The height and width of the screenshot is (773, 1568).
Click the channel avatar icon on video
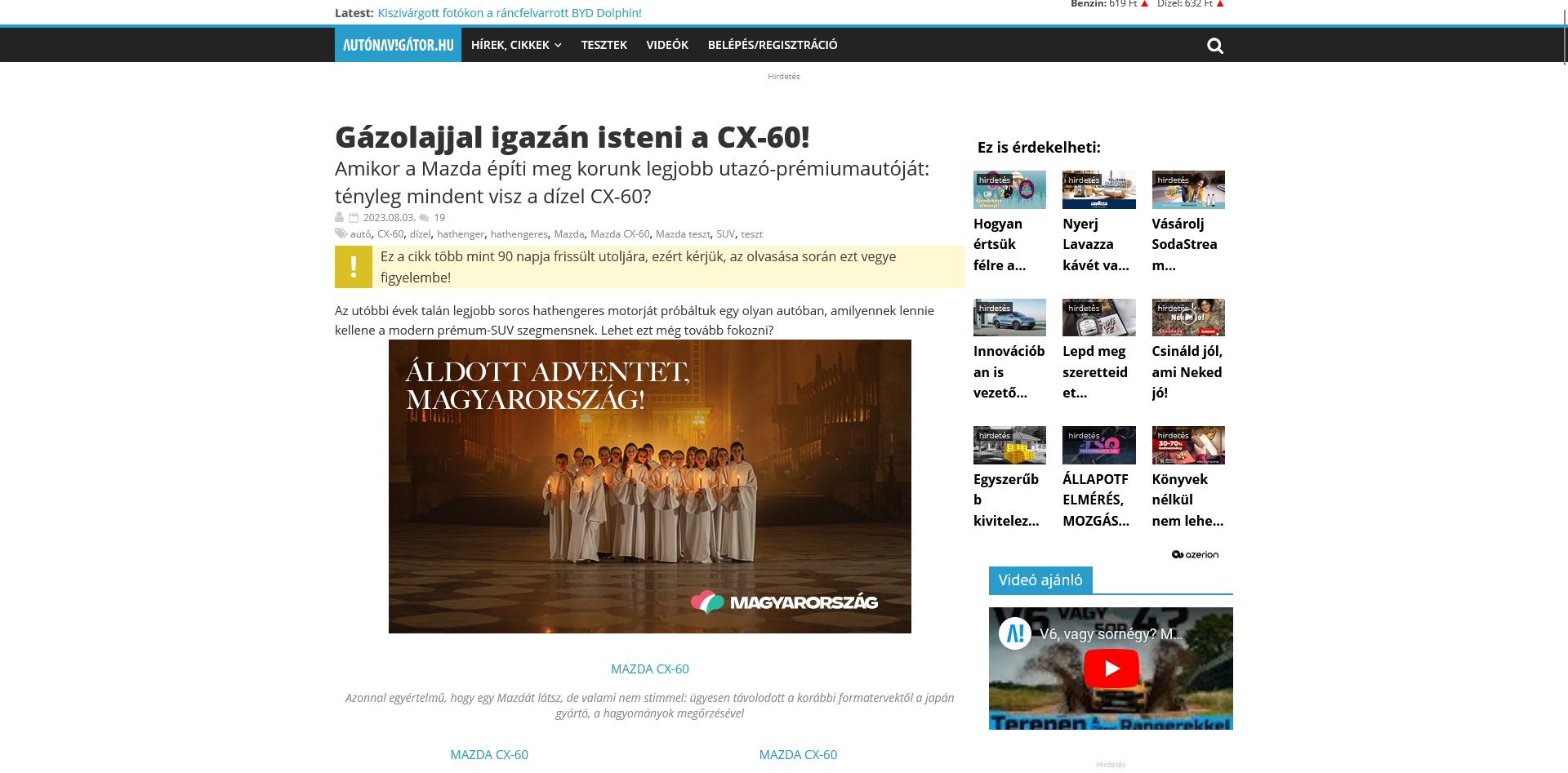[1015, 633]
